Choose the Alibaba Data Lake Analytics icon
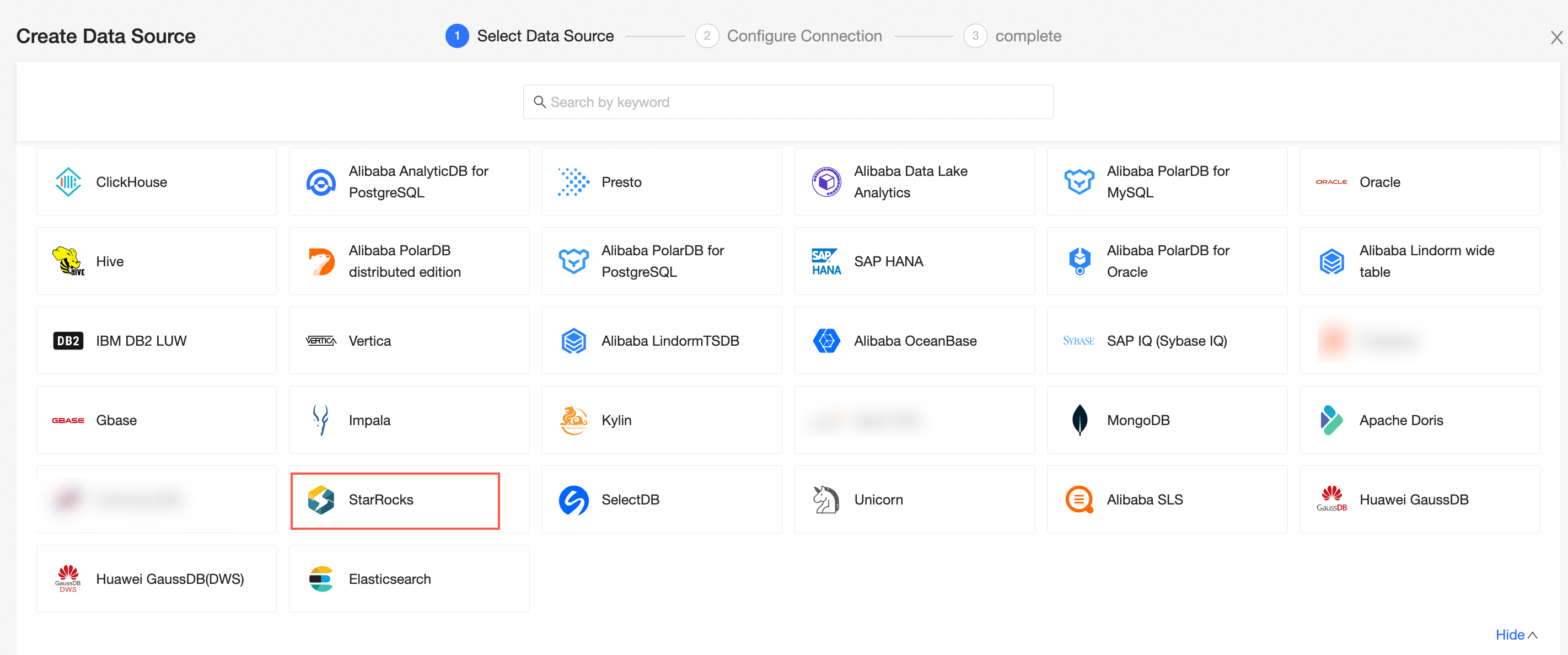This screenshot has width=1568, height=655. 826,182
